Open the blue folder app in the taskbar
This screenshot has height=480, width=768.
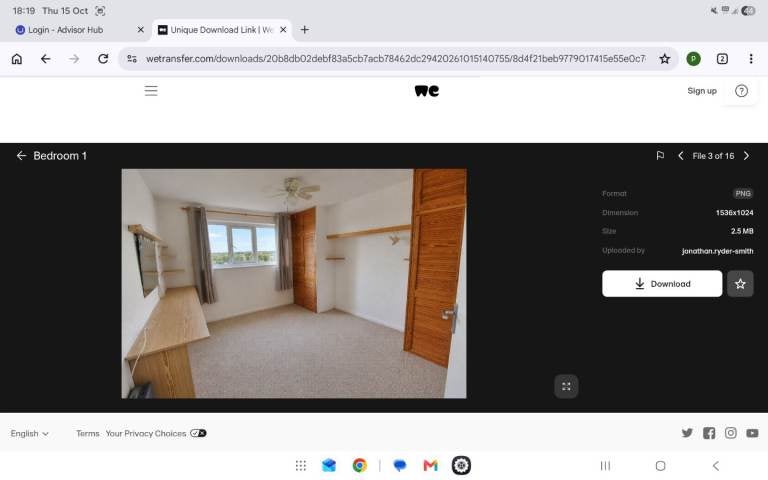(329, 465)
